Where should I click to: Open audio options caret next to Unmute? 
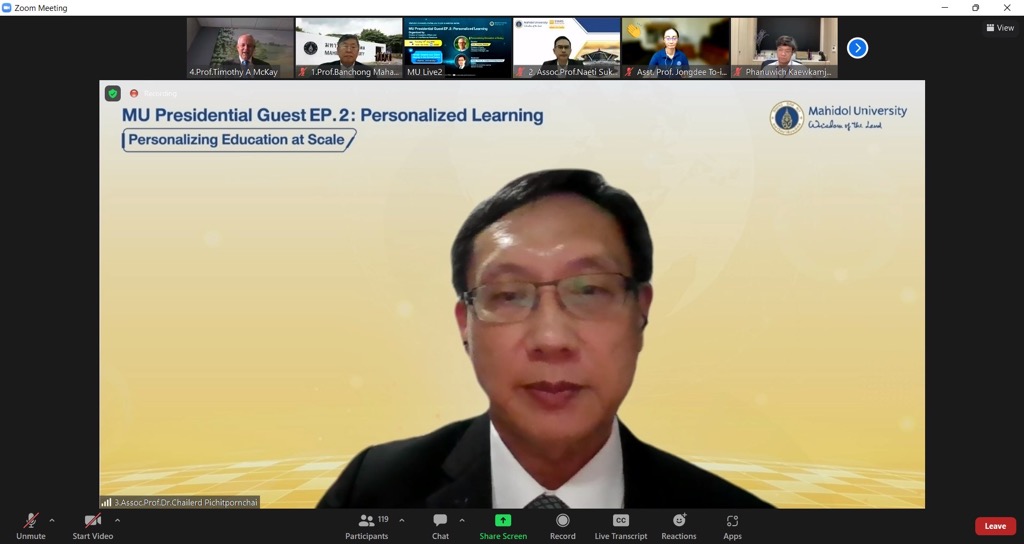click(52, 520)
